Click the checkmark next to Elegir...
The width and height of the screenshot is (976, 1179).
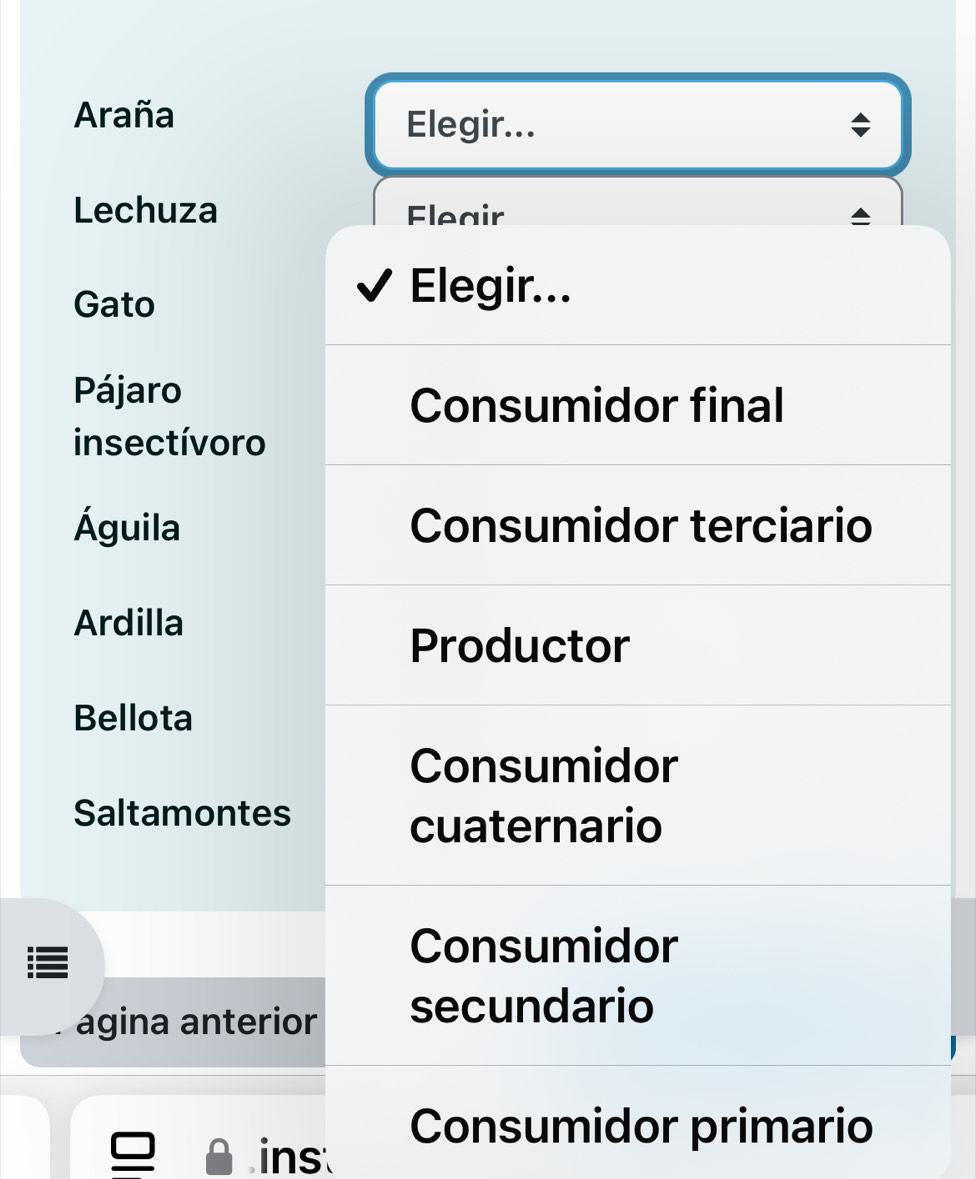374,286
